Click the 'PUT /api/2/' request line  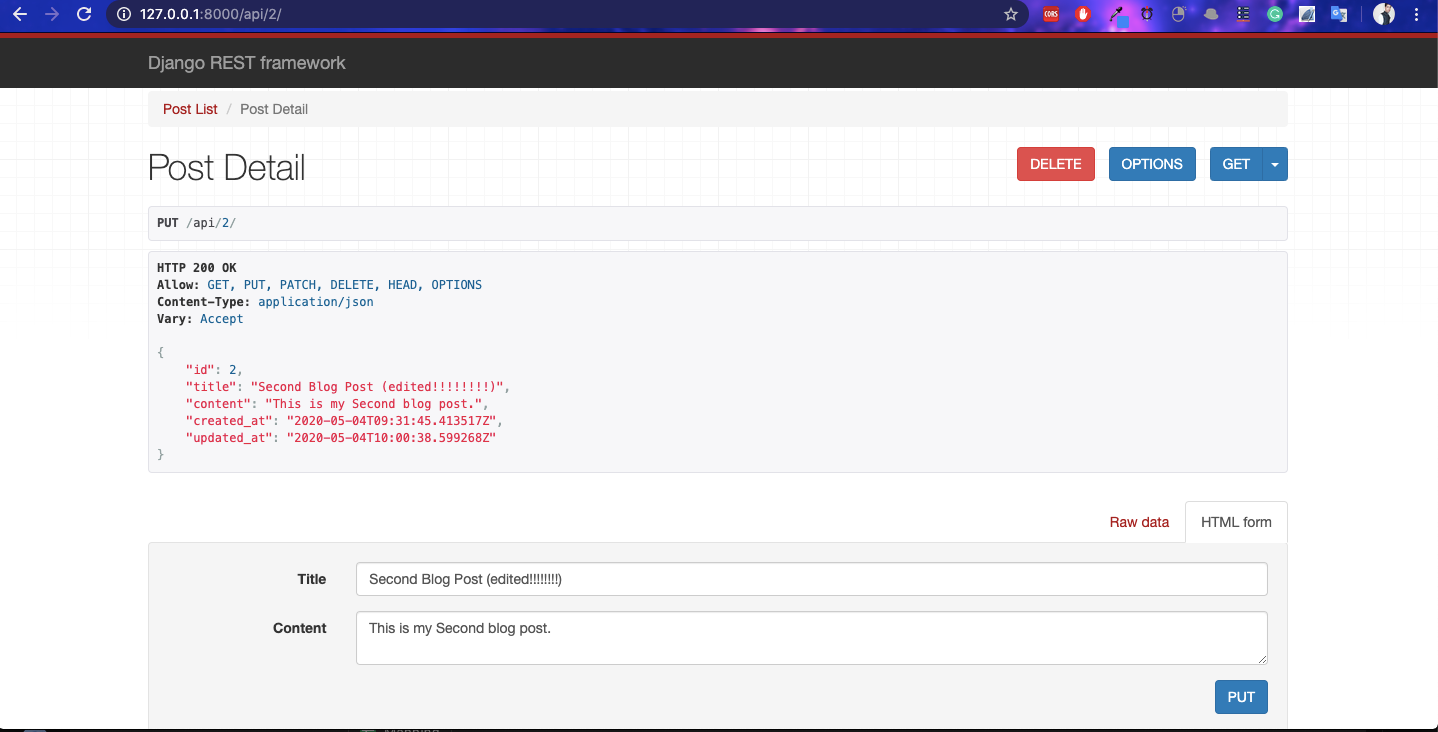197,223
